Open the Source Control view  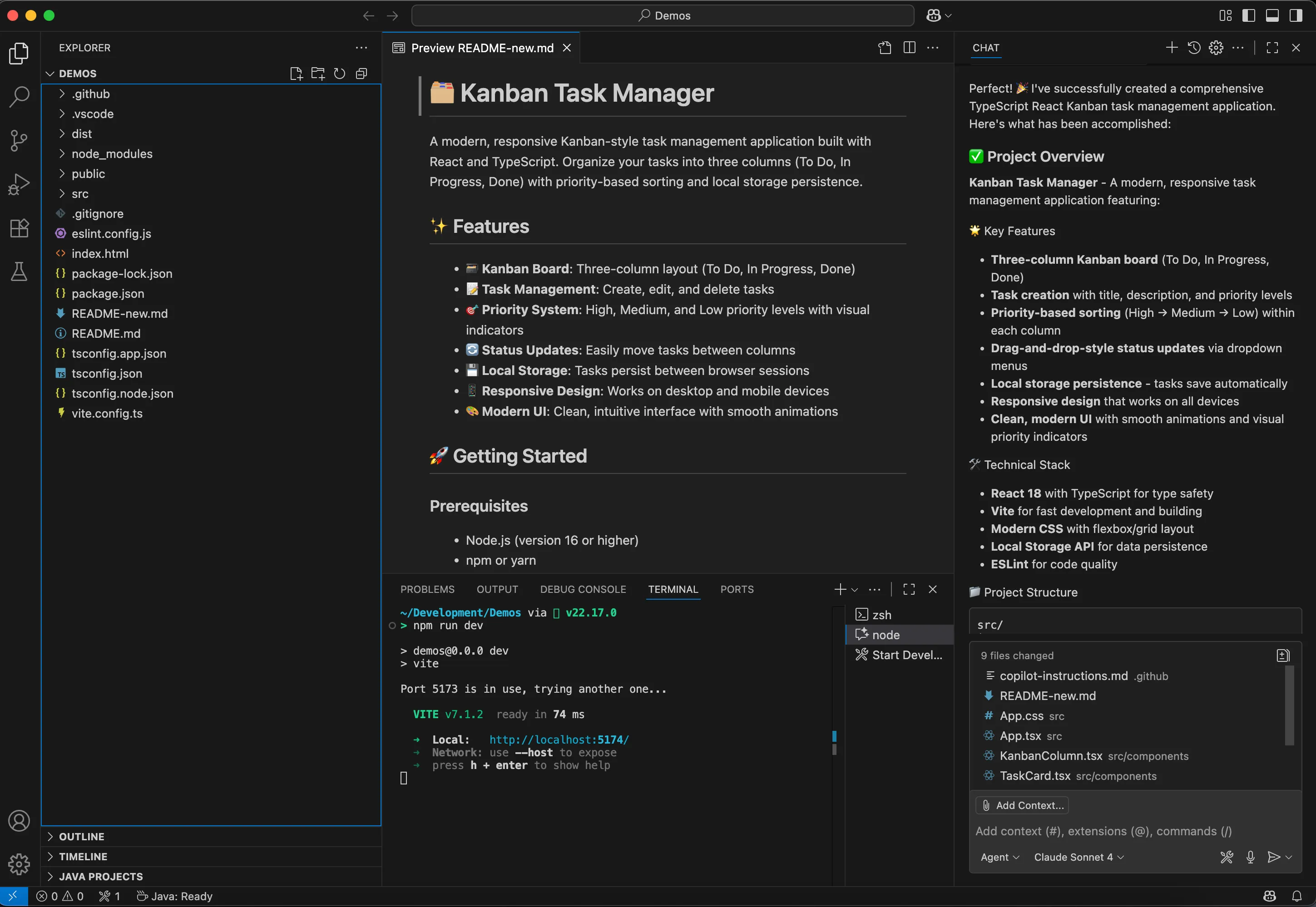tap(19, 140)
